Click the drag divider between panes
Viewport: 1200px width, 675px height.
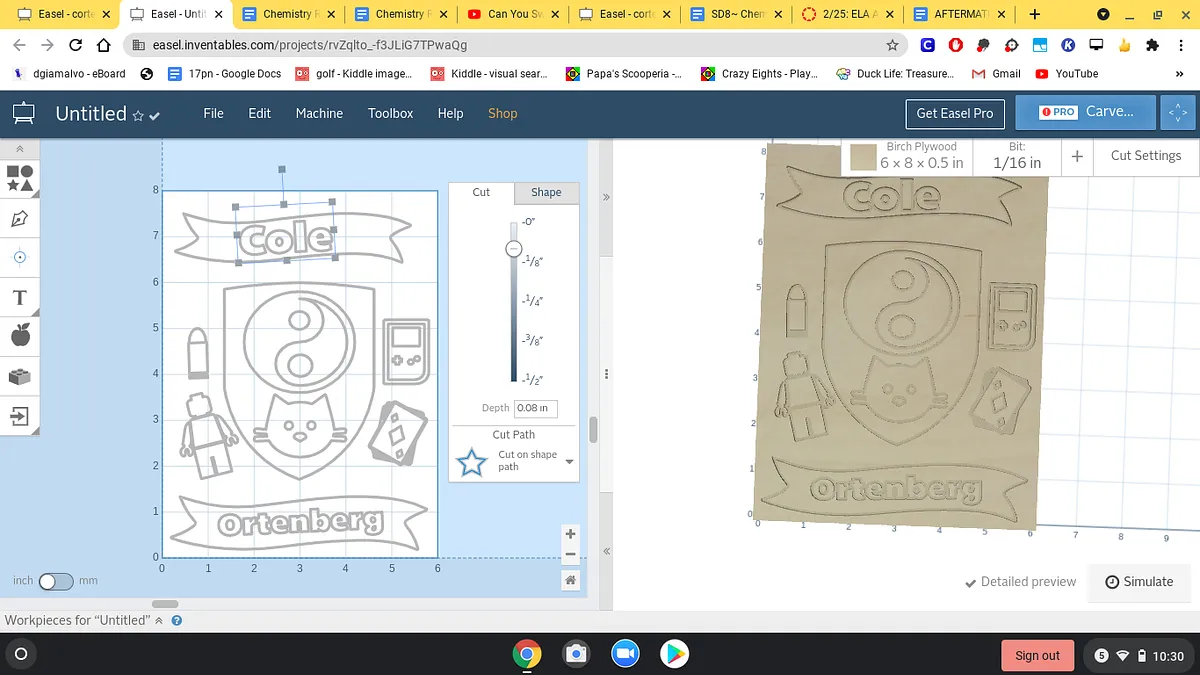tap(605, 374)
